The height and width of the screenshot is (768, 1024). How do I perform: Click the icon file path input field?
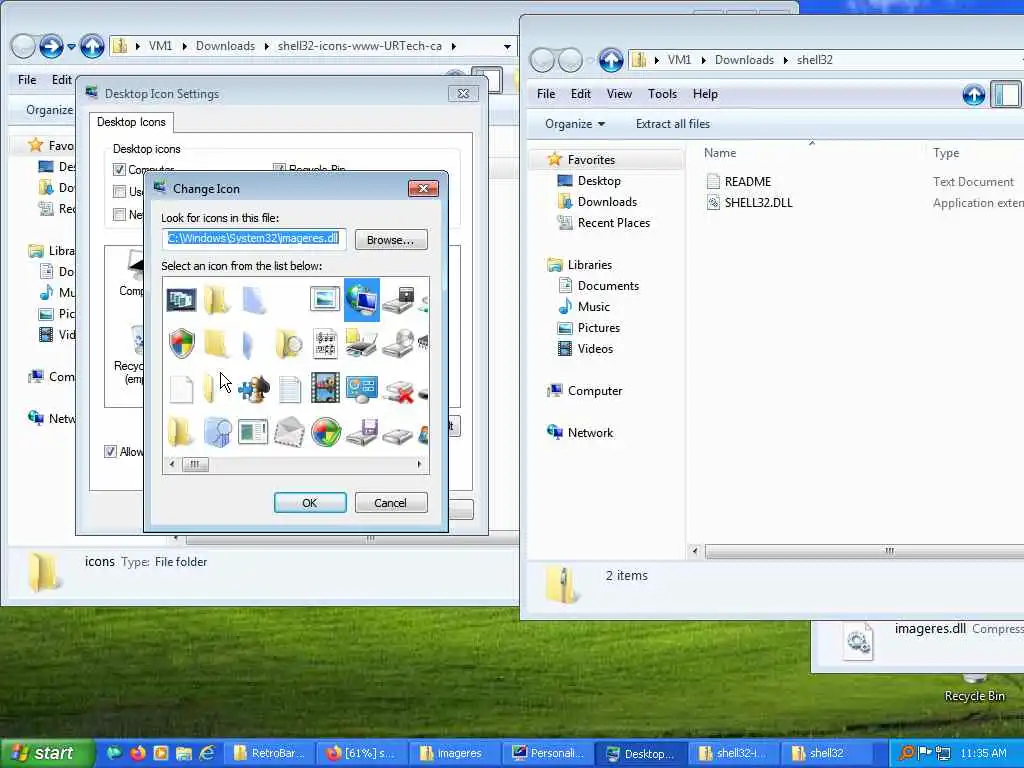pos(253,238)
